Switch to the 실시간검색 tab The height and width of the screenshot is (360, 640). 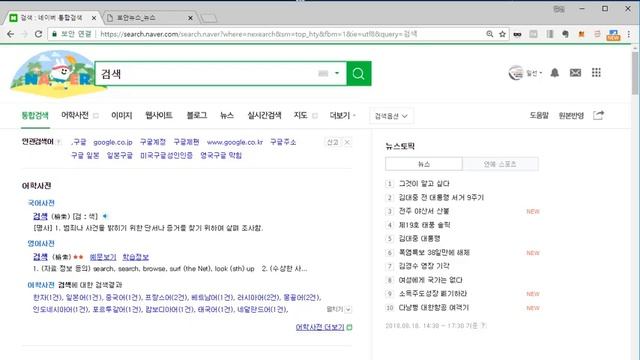tap(264, 116)
